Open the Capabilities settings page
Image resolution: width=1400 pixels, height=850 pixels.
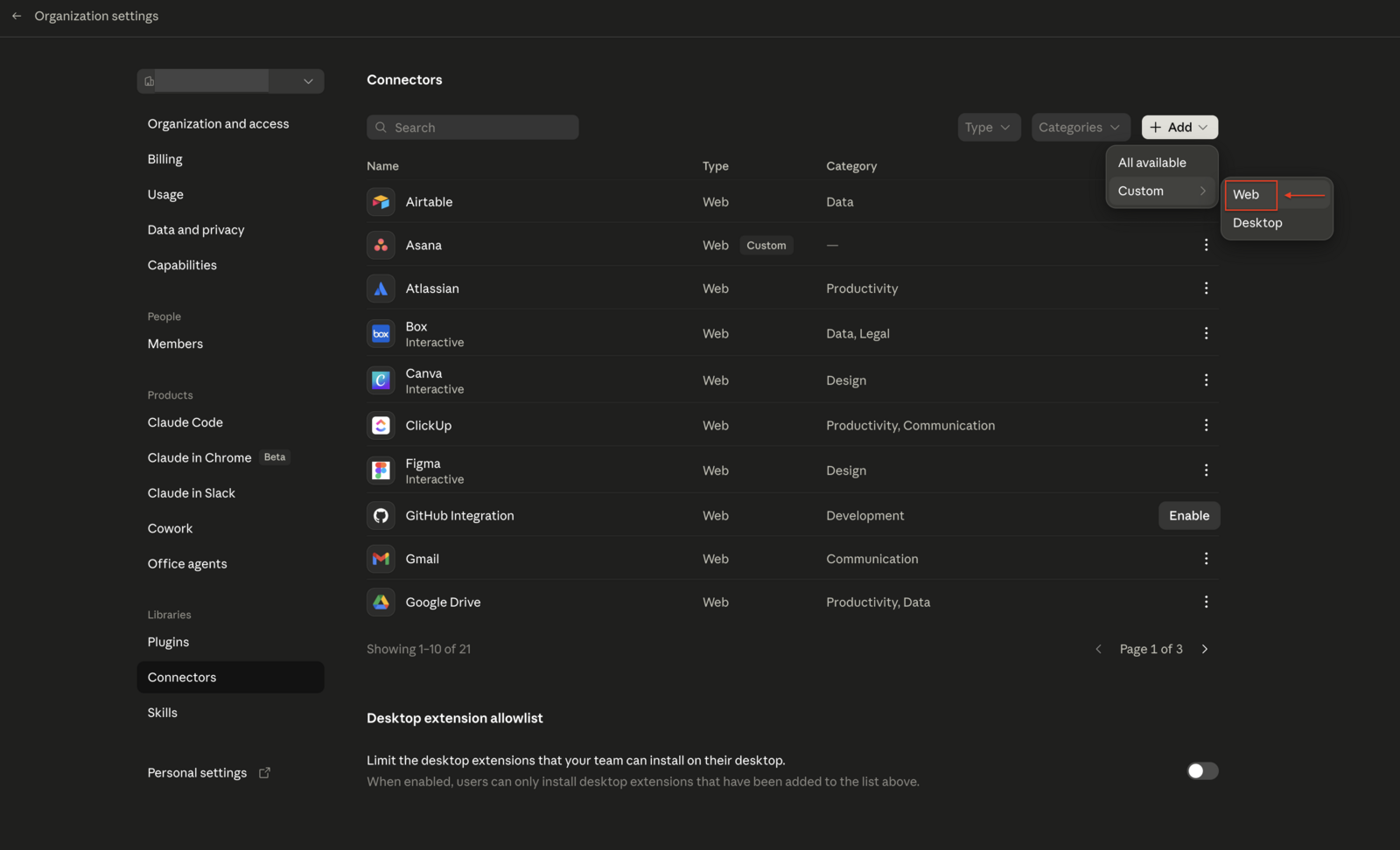(182, 266)
